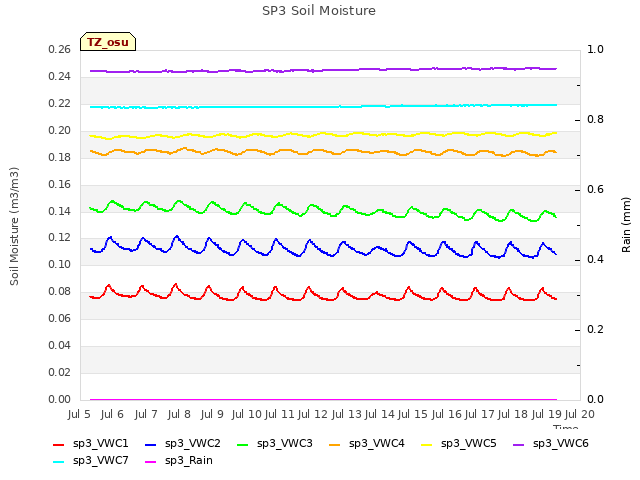Screen dimensions: 640x480
Task: Click the red sp3_VWC1 legend swatch
Action: (x=59, y=444)
